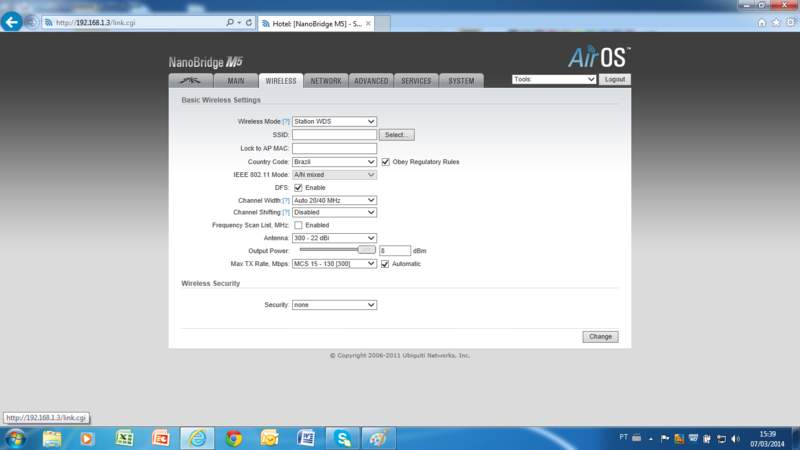Screen dimensions: 800x450
Task: Show hidden tray icons arrow
Action: (x=651, y=438)
